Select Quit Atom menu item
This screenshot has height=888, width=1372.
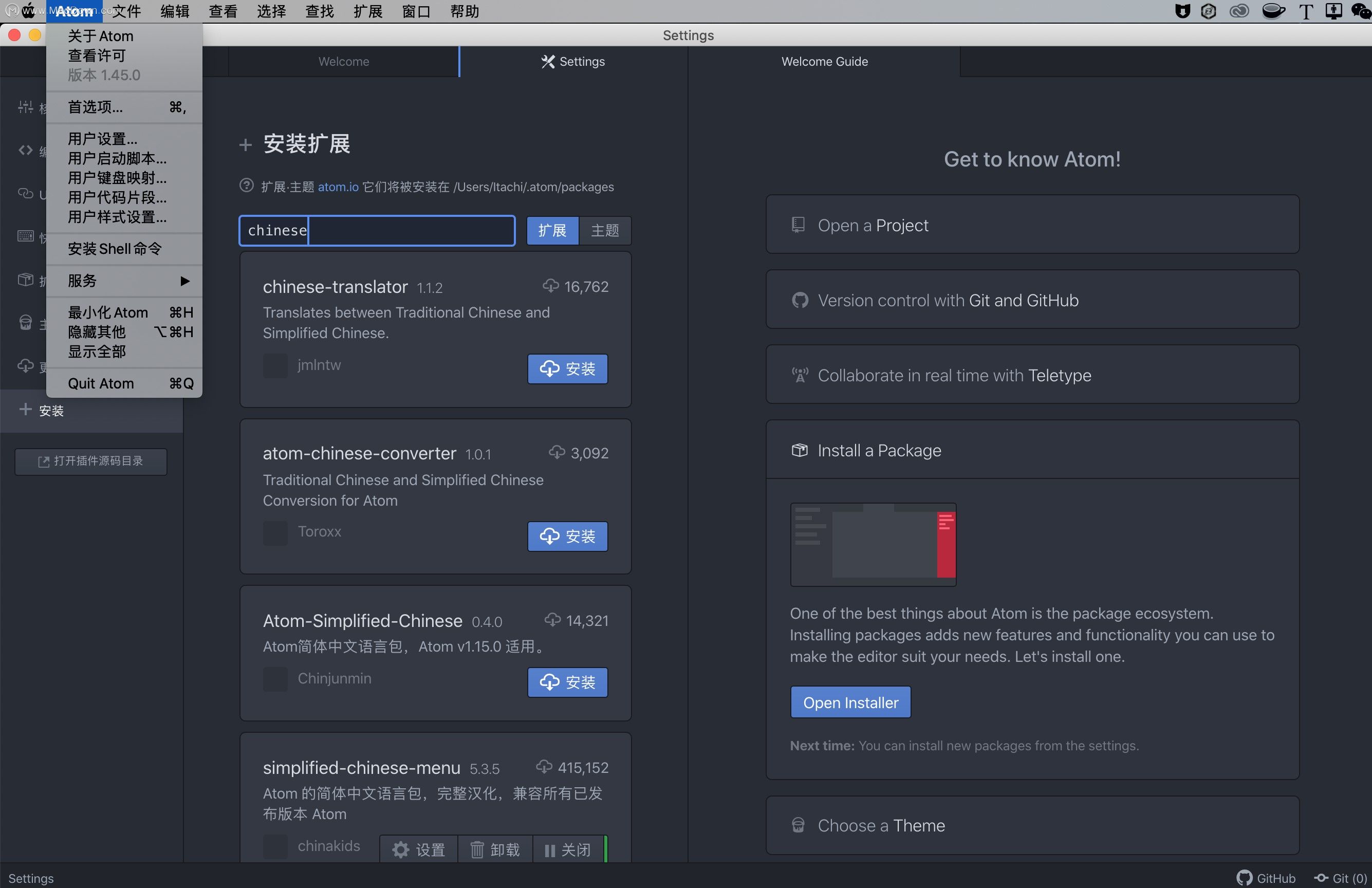click(124, 383)
